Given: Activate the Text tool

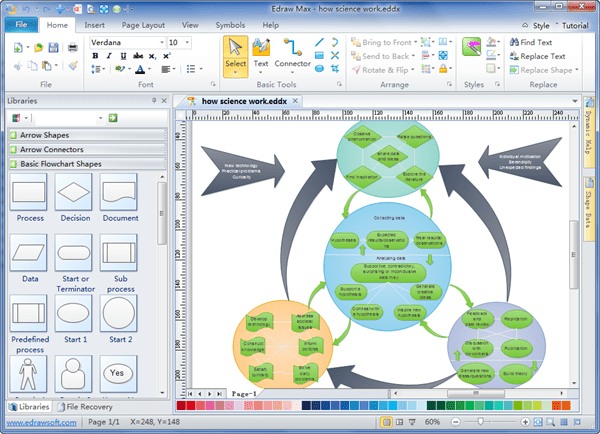Looking at the screenshot, I should pos(261,55).
